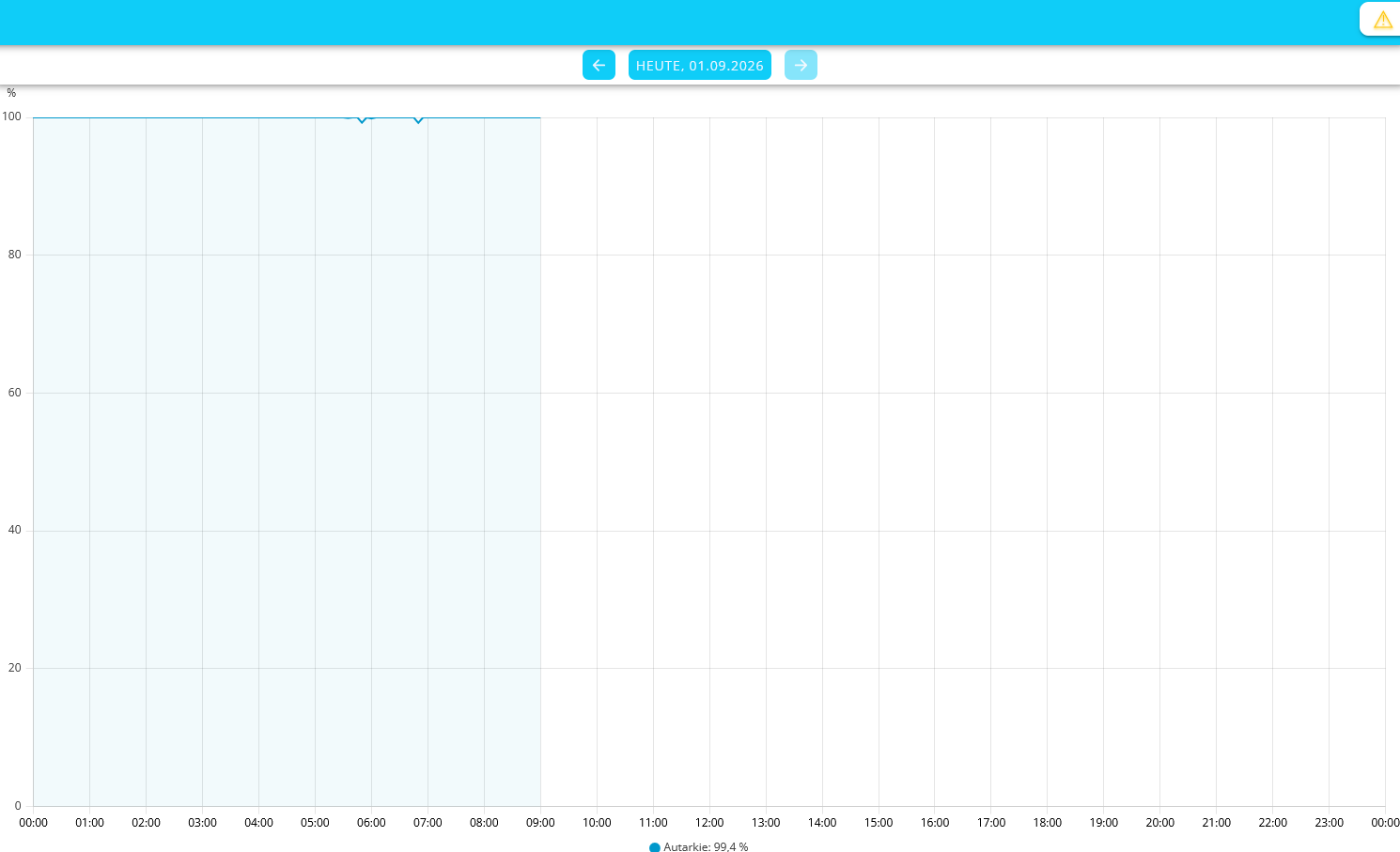The width and height of the screenshot is (1400, 852).
Task: Go to next day with right arrow
Action: coord(801,65)
